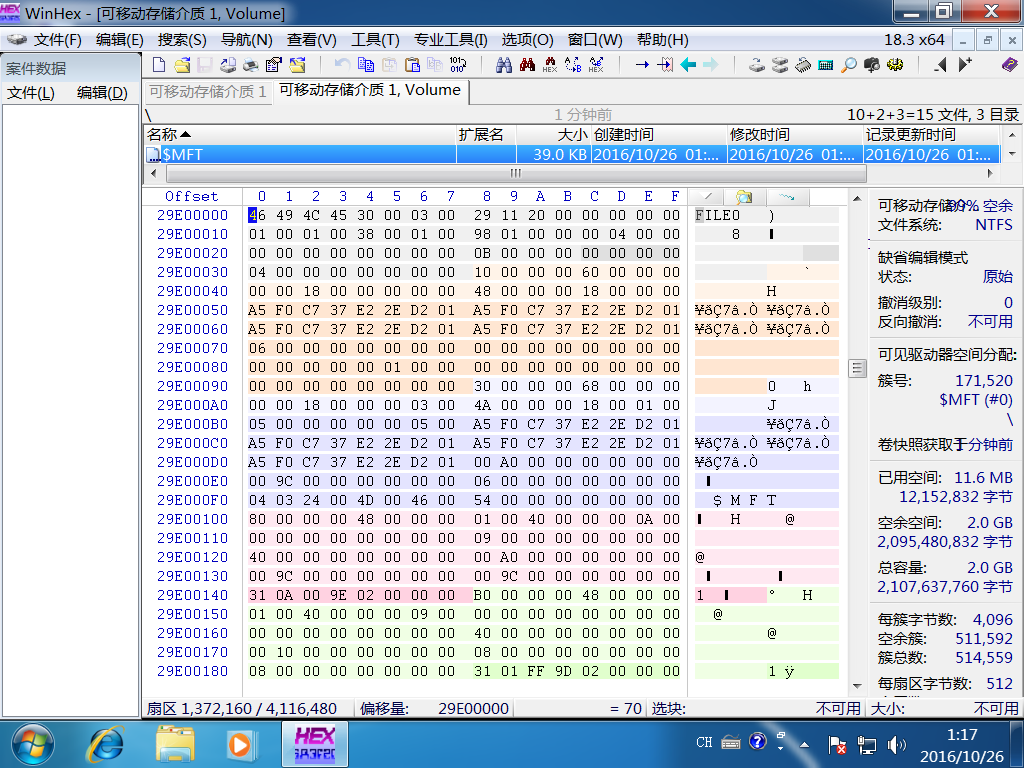The width and height of the screenshot is (1024, 768).
Task: Open the 专业工具(I) menu
Action: (x=451, y=40)
